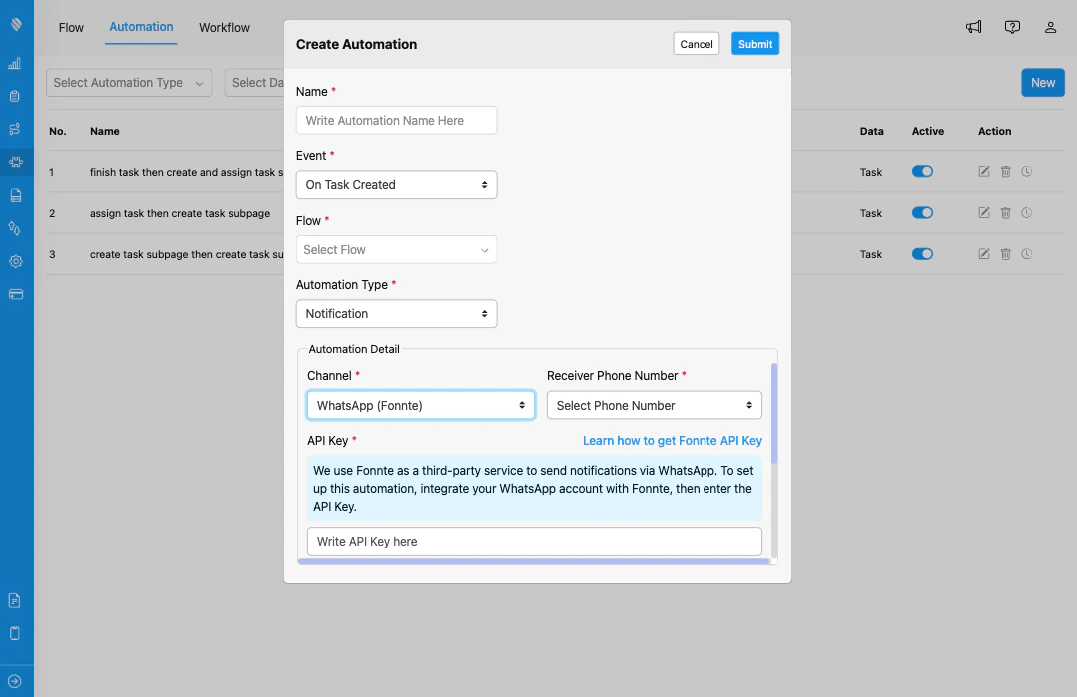Viewport: 1077px width, 697px height.
Task: Open the analytics bar-chart icon in sidebar
Action: (x=15, y=63)
